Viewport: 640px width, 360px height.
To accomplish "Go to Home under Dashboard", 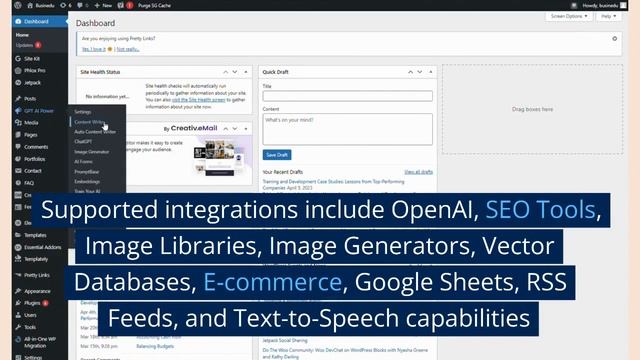I will tap(22, 35).
